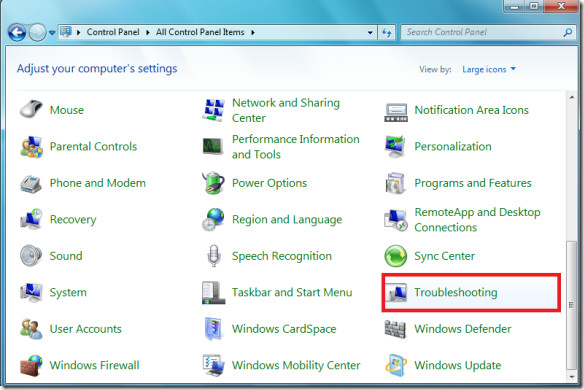Screen dimensions: 584x390
Task: Go to Windows Update link
Action: pyautogui.click(x=458, y=365)
